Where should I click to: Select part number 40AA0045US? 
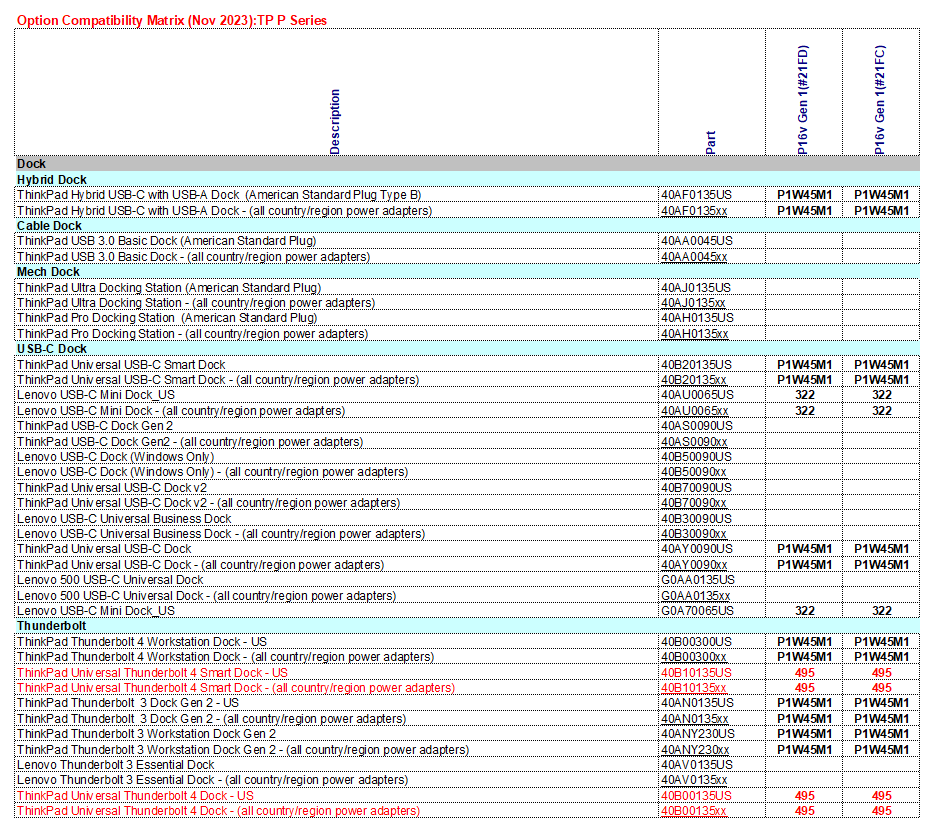[x=697, y=241]
